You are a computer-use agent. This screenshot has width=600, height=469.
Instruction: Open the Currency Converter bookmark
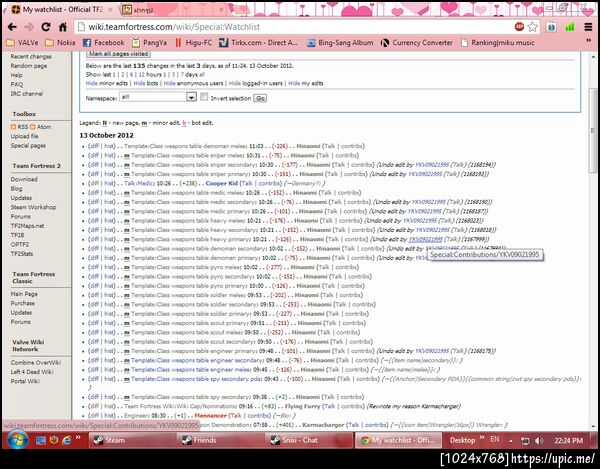417,42
